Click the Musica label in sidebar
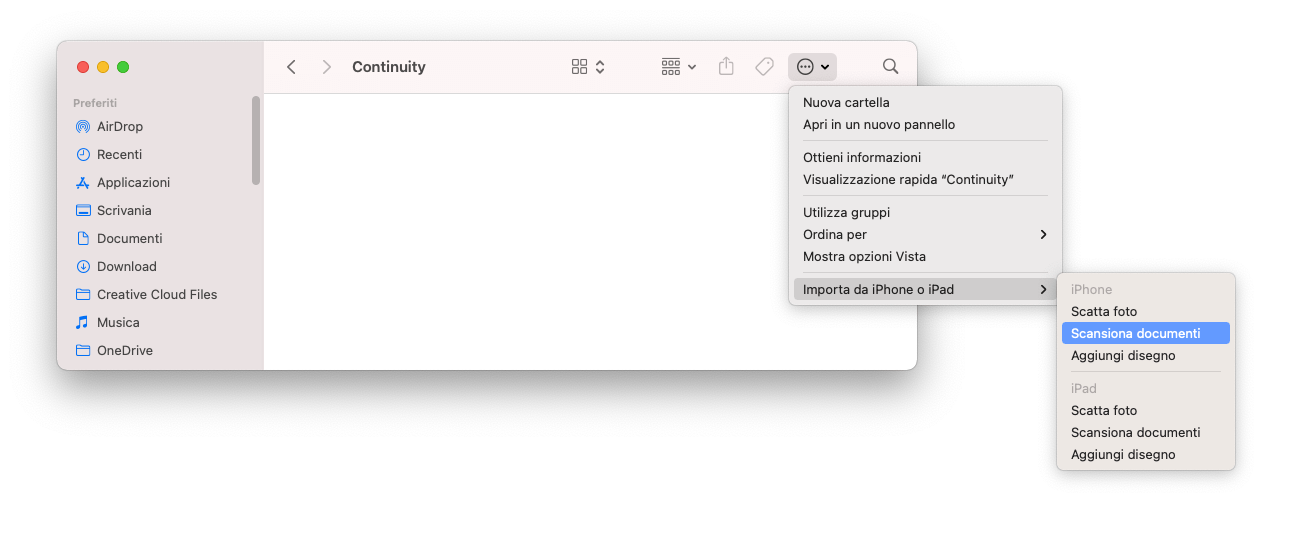1300x545 pixels. tap(118, 323)
